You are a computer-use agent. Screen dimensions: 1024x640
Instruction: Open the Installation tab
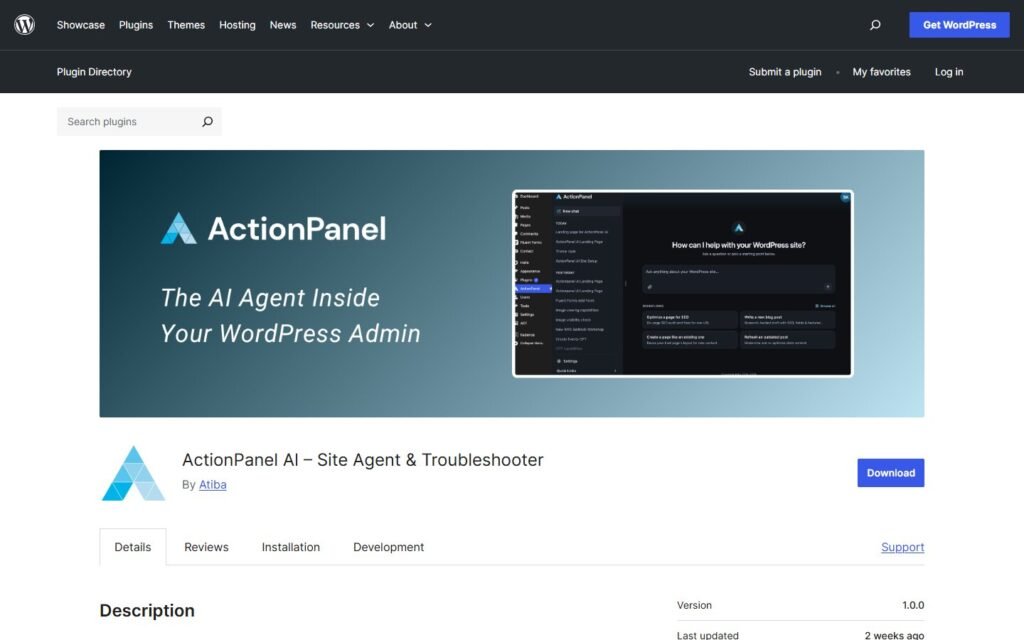[291, 547]
